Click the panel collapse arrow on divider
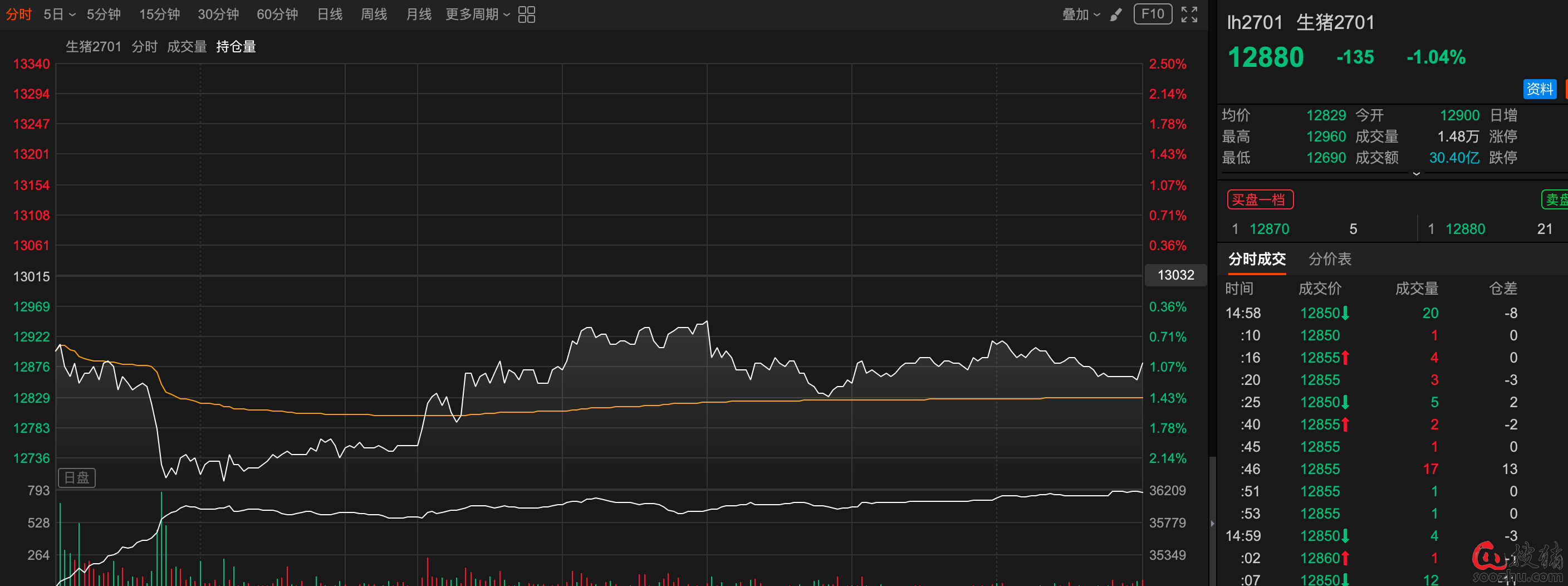Screen dimensions: 1568x586 click(1212, 523)
